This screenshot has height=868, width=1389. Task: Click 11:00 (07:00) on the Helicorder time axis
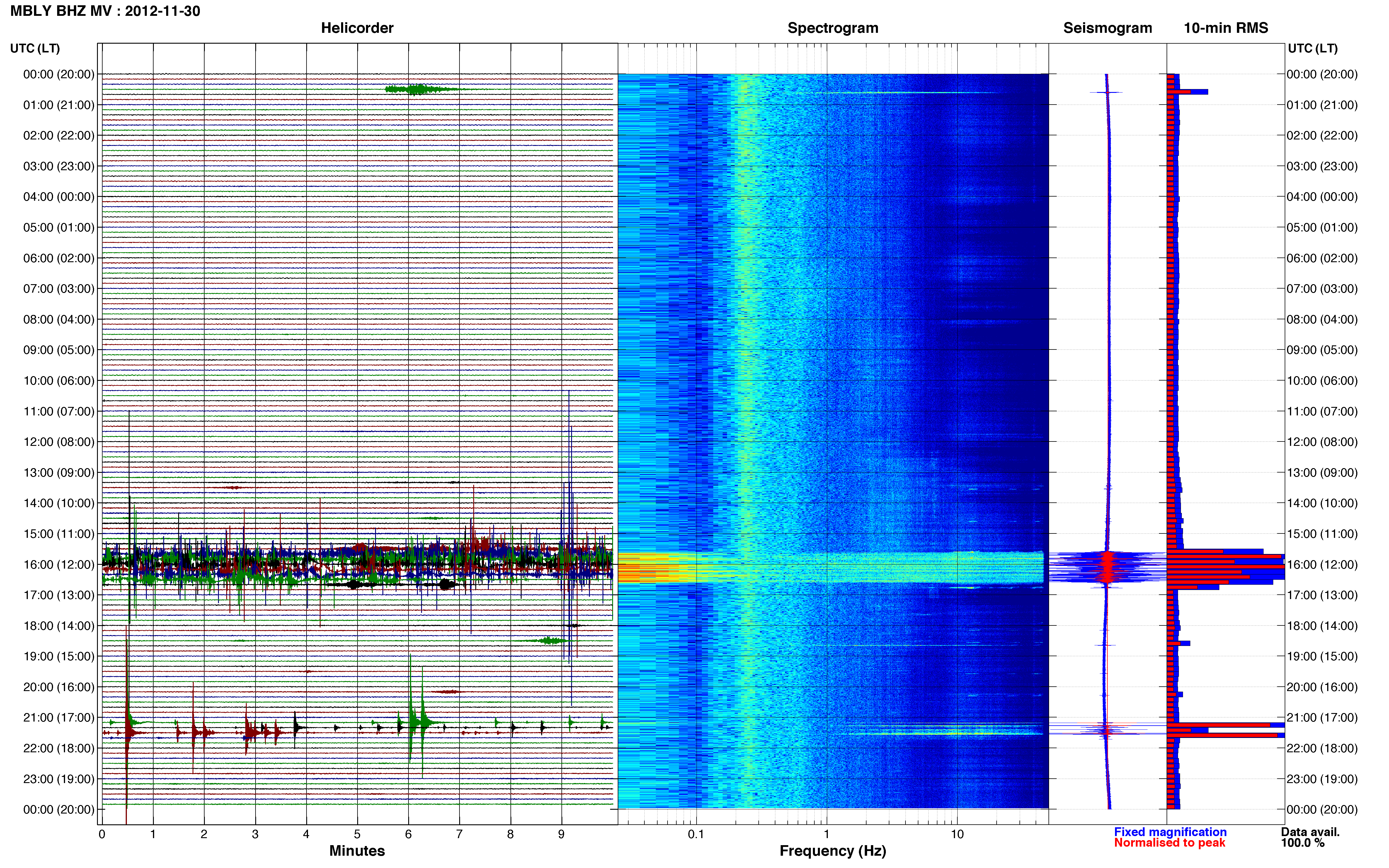pos(59,412)
